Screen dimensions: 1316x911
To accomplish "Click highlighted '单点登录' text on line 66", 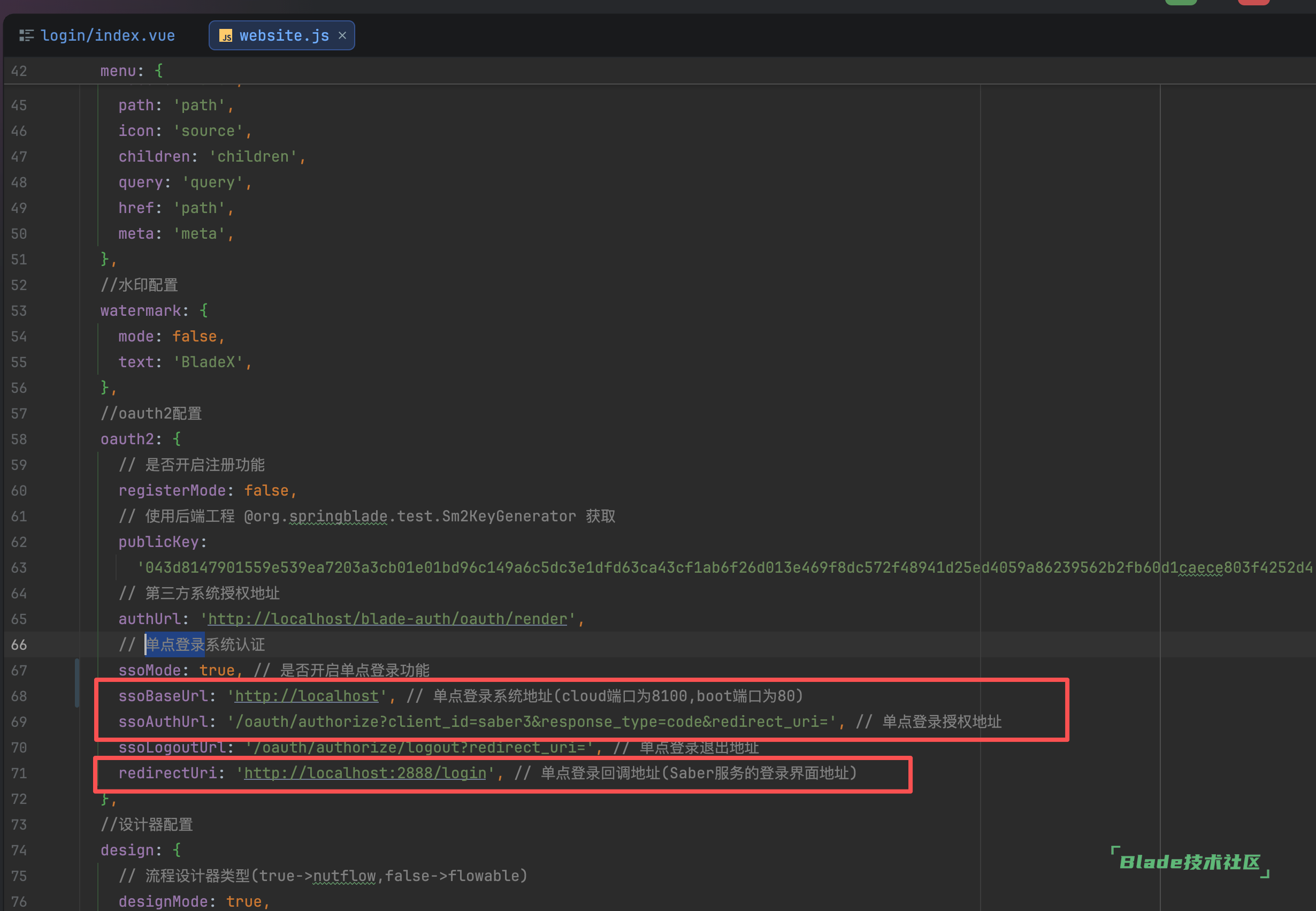I will pyautogui.click(x=174, y=644).
